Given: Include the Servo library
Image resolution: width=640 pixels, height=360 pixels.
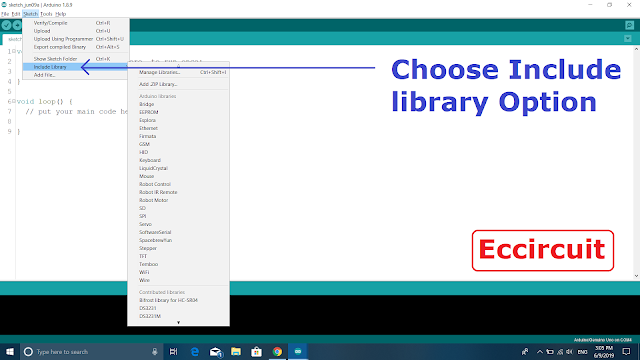Looking at the screenshot, I should coord(178,224).
